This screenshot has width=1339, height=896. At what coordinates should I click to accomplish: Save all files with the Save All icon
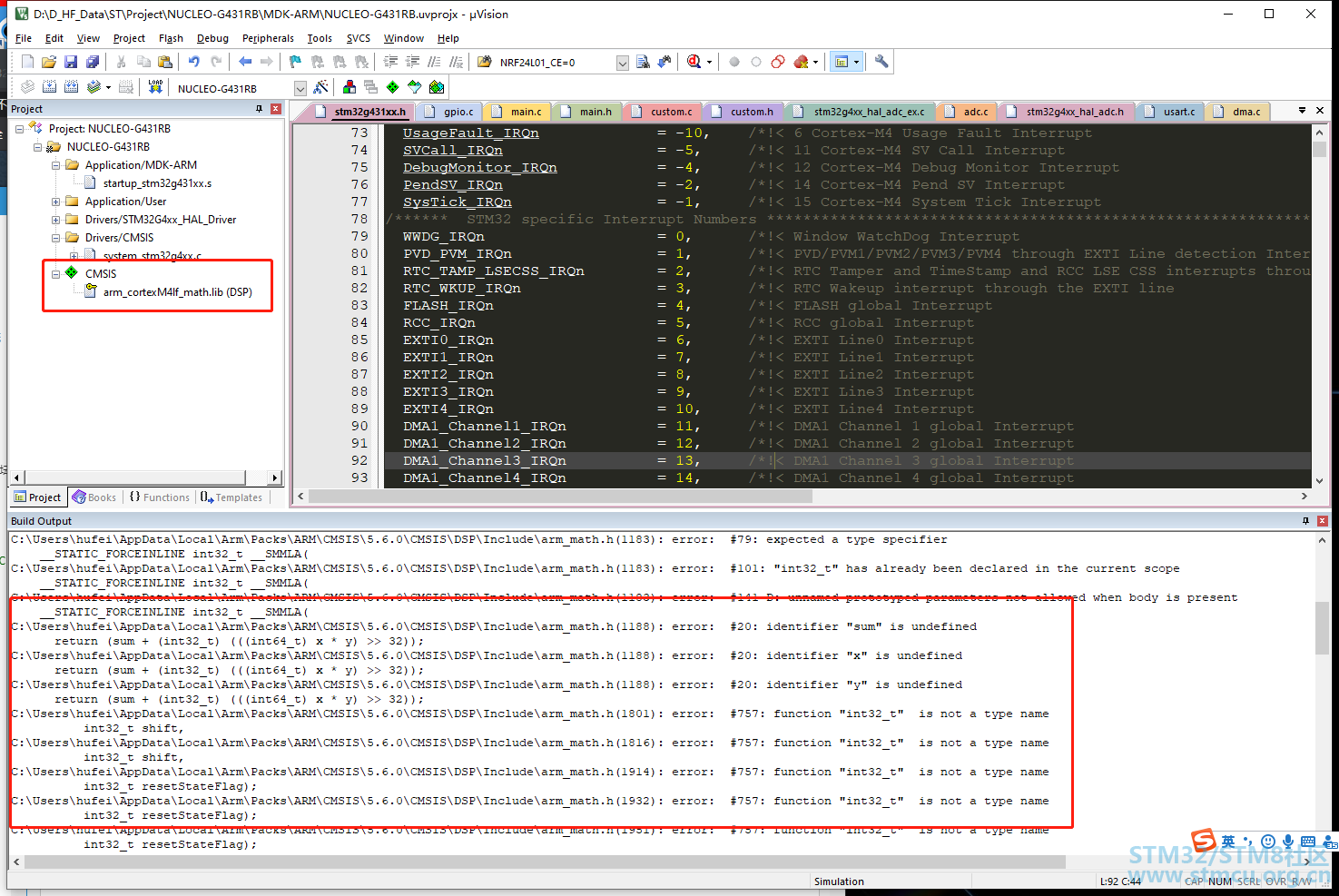93,62
